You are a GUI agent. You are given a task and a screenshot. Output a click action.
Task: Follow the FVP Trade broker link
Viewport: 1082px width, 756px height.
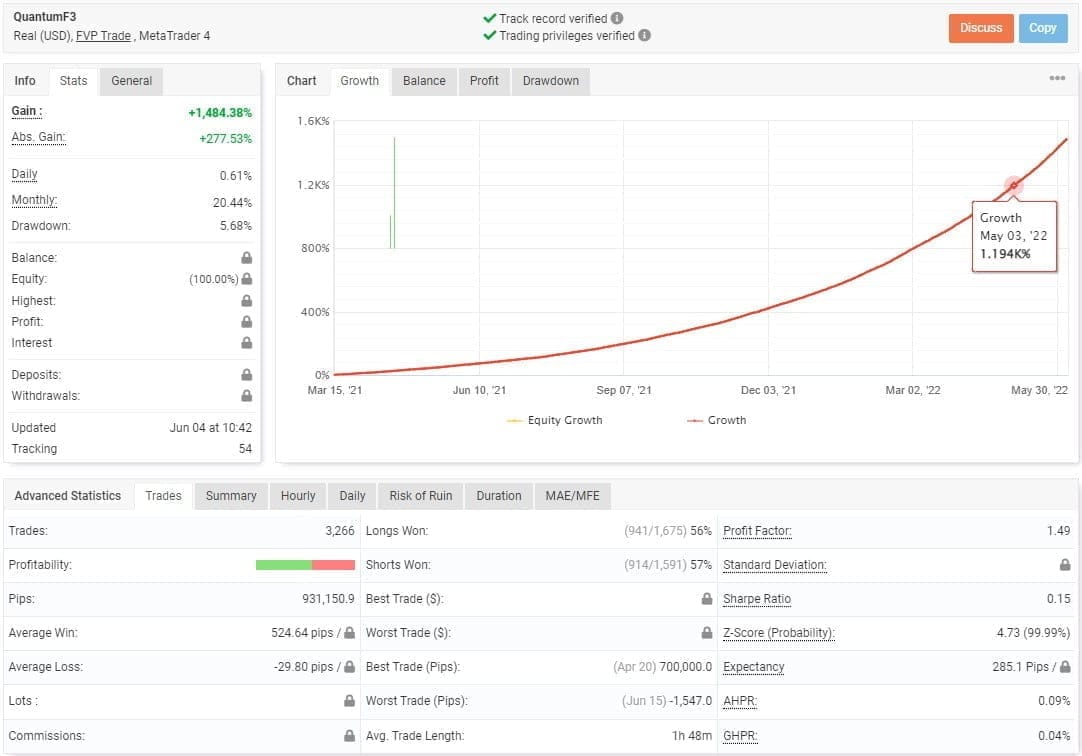tap(103, 36)
